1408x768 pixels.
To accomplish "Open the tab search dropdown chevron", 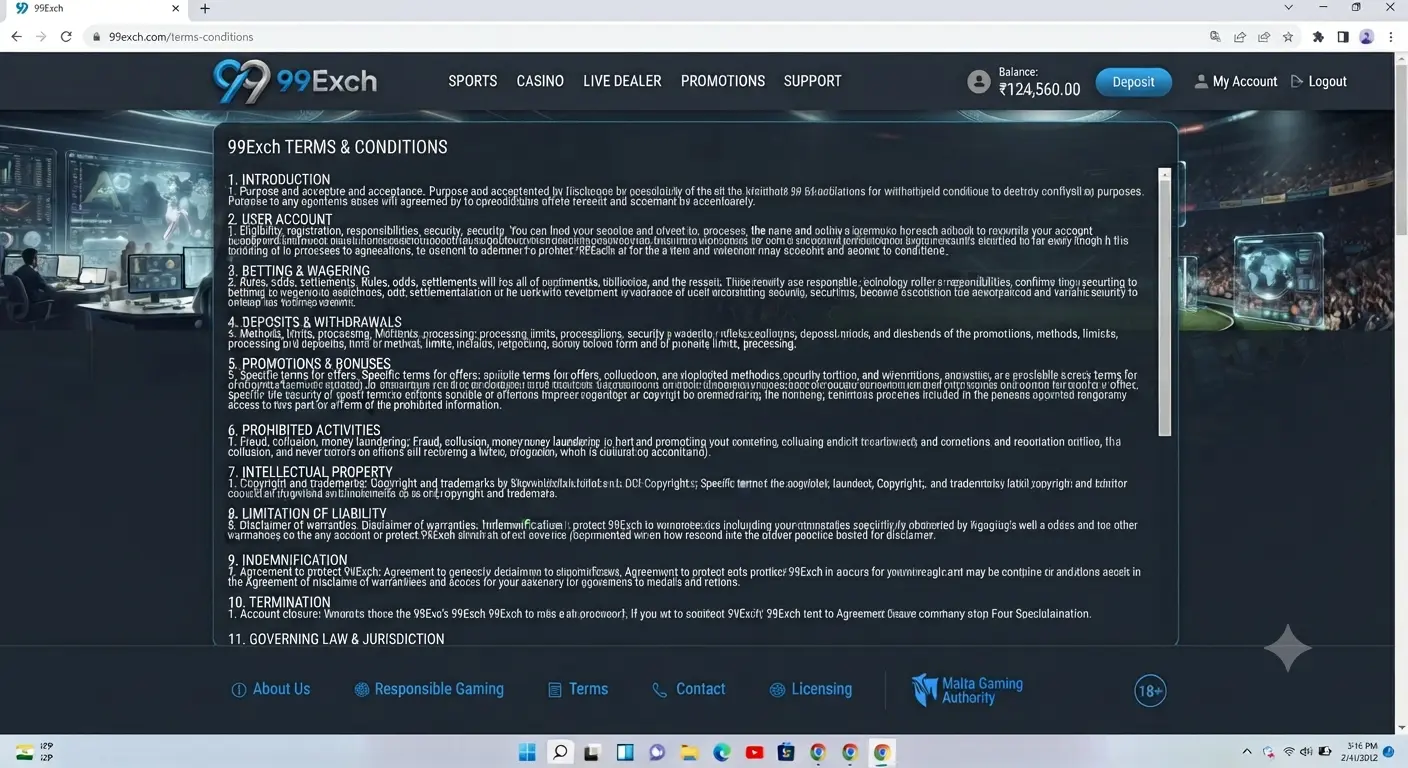I will tap(1289, 7).
